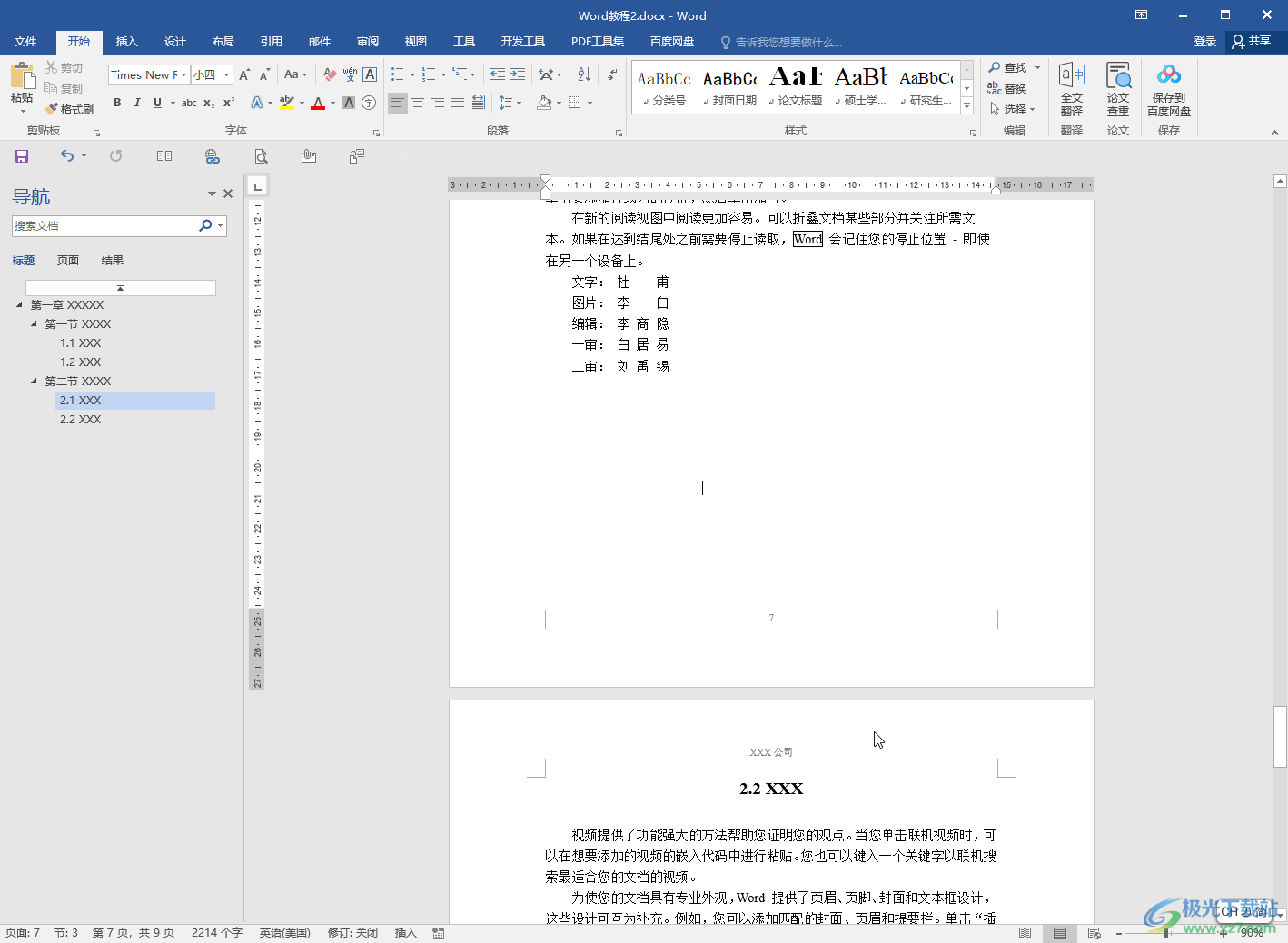Image resolution: width=1288 pixels, height=943 pixels.
Task: Switch to the 设计 Design ribbon tab
Action: 174,42
